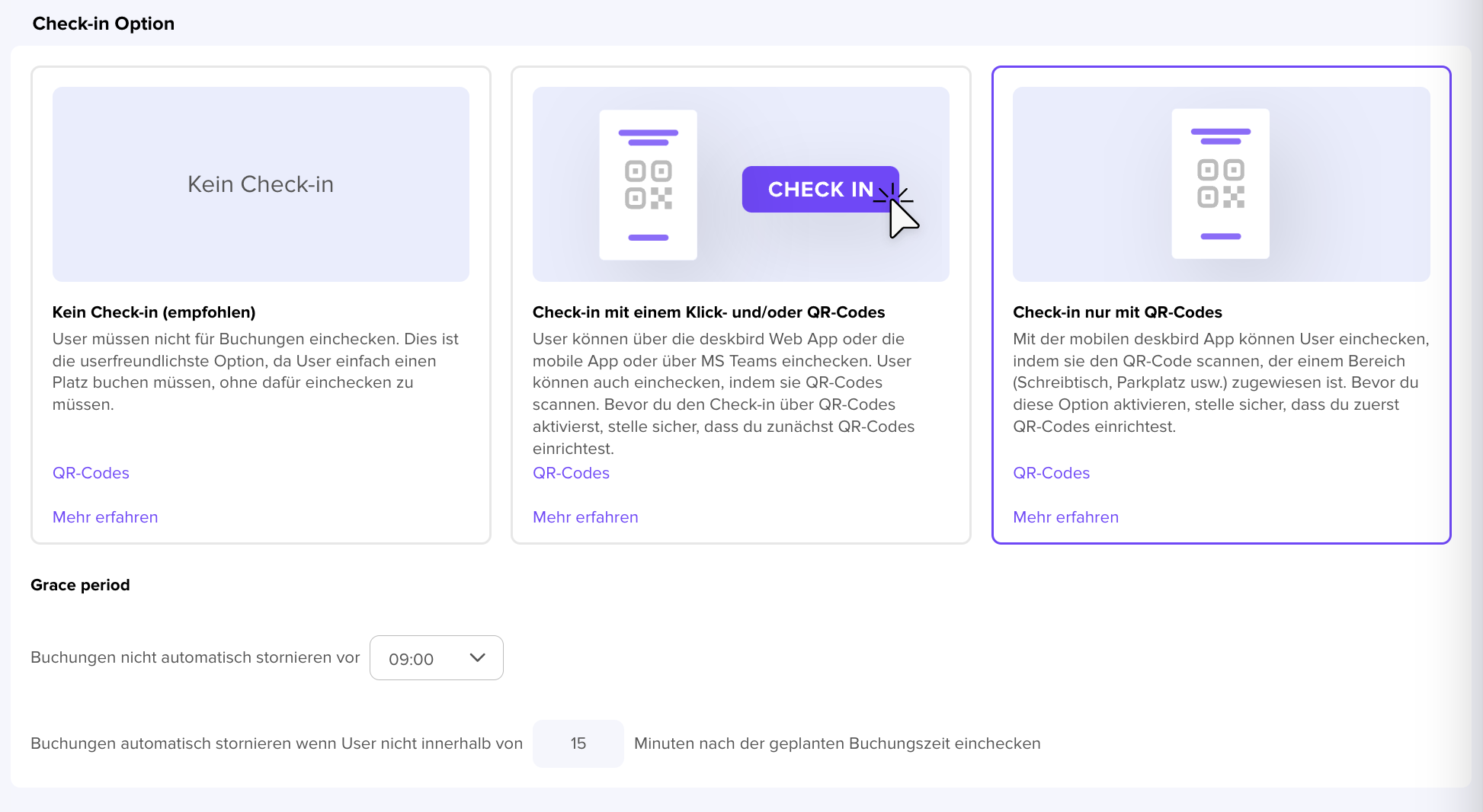The image size is (1483, 812).
Task: Click 'Minuten nach der geplanten Buchungszeit einchecken' text
Action: coord(837,743)
